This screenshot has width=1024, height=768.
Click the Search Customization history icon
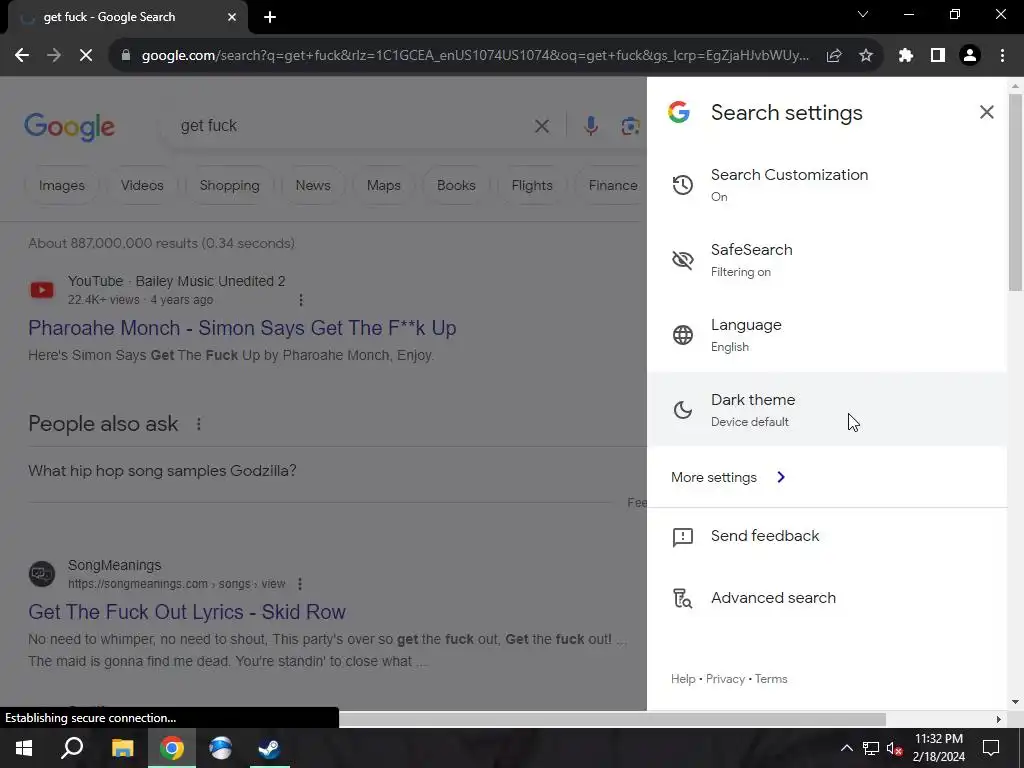(682, 185)
